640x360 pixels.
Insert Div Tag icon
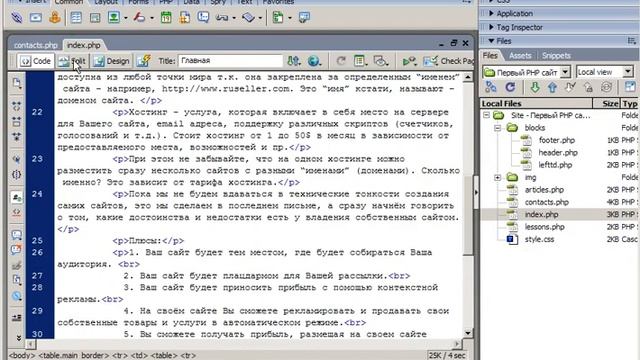pyautogui.click(x=95, y=18)
